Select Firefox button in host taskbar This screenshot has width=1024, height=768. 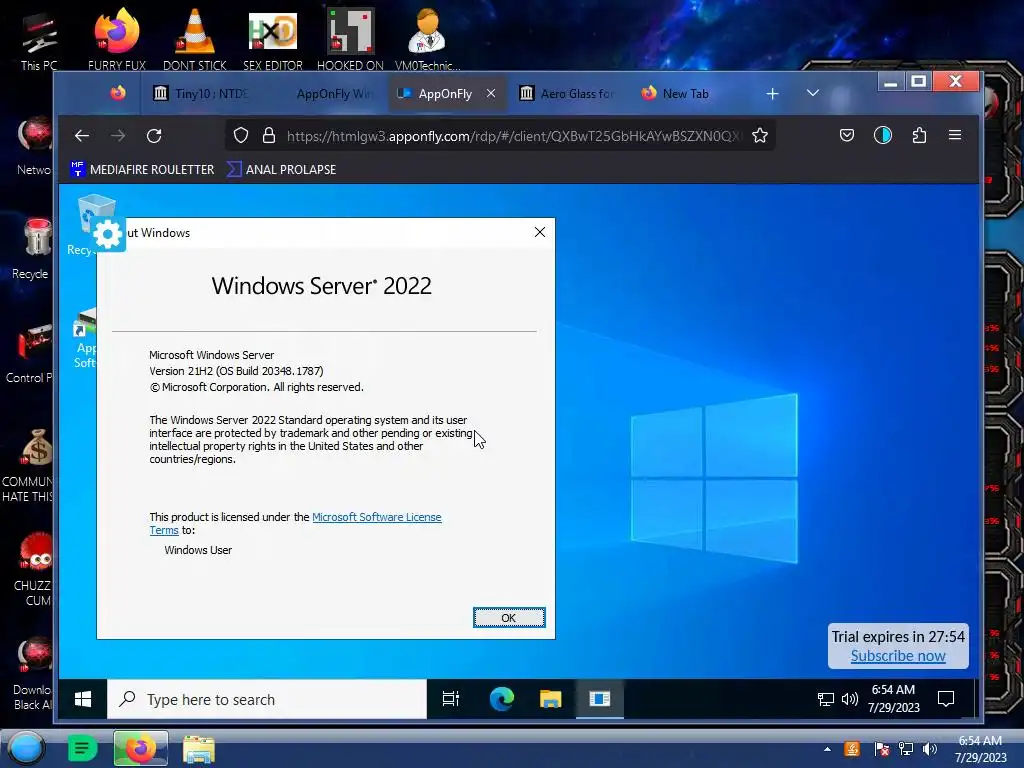(140, 748)
